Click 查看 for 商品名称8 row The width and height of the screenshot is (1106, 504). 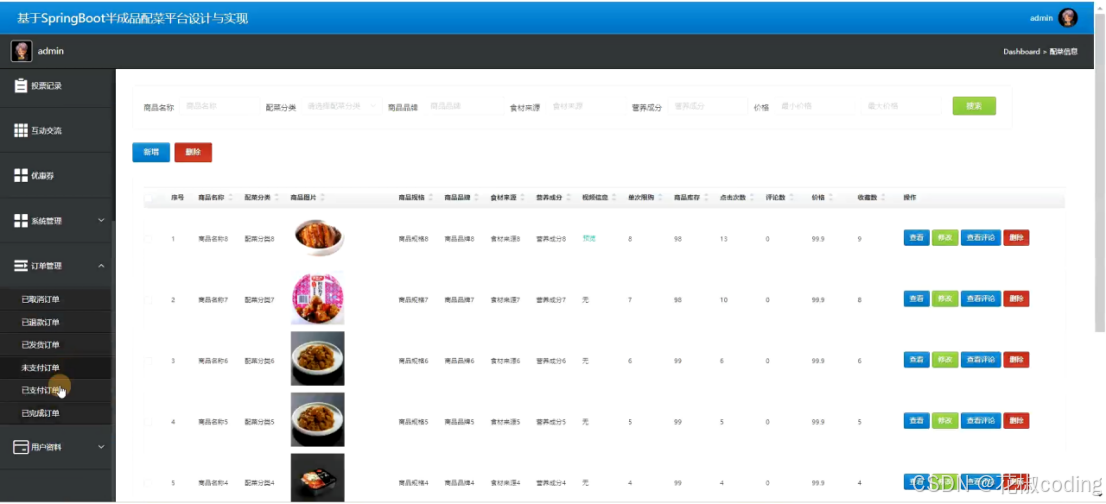(916, 238)
